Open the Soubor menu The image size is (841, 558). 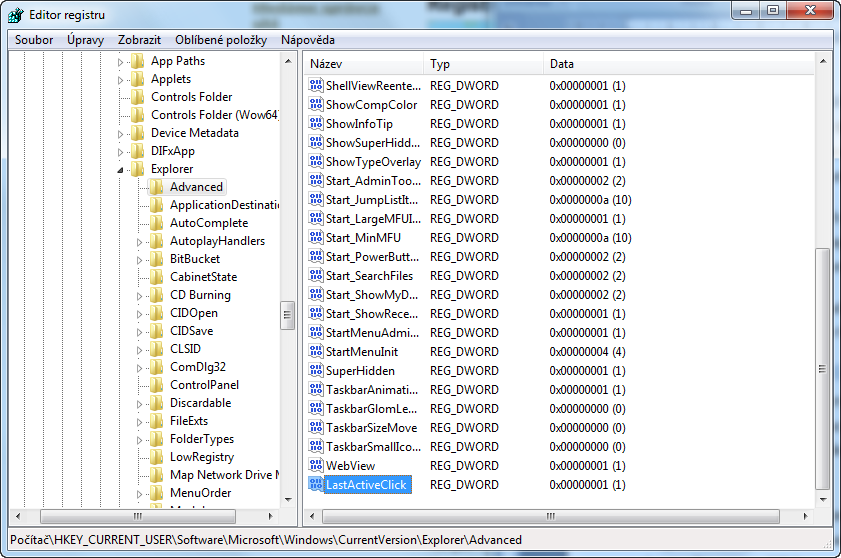[x=34, y=40]
